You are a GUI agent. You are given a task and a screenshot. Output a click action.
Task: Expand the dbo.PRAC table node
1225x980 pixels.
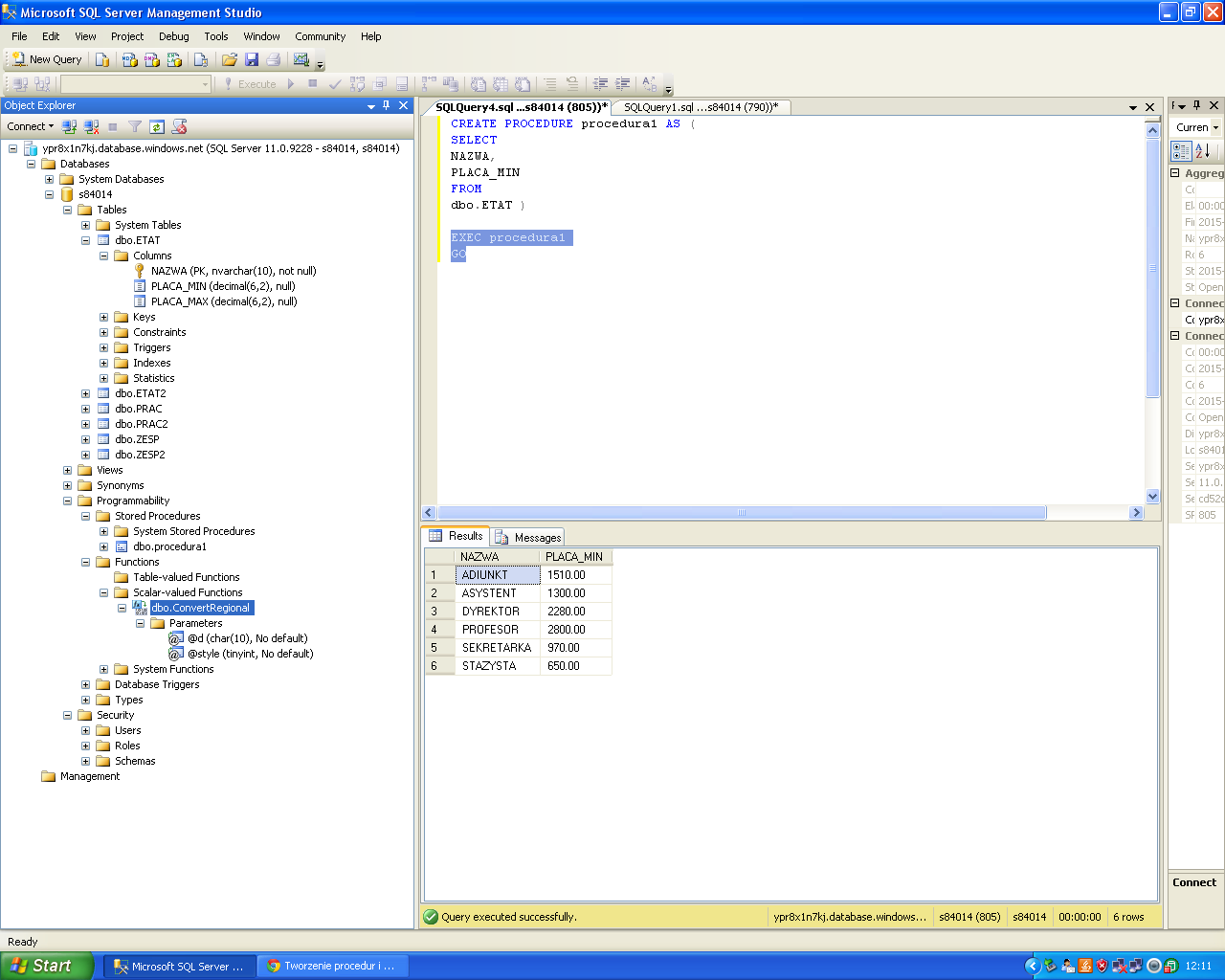tap(85, 409)
